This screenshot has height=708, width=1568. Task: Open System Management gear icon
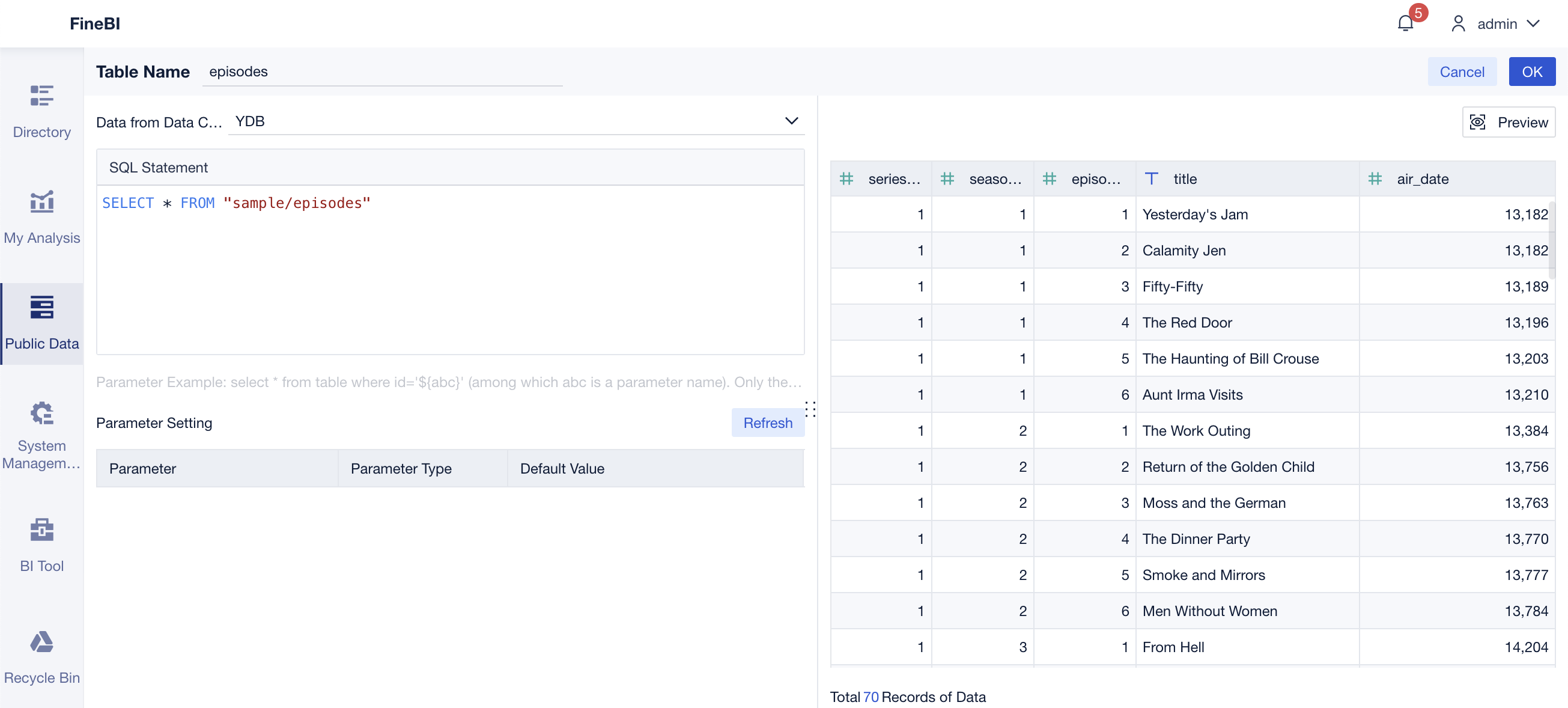pos(41,414)
